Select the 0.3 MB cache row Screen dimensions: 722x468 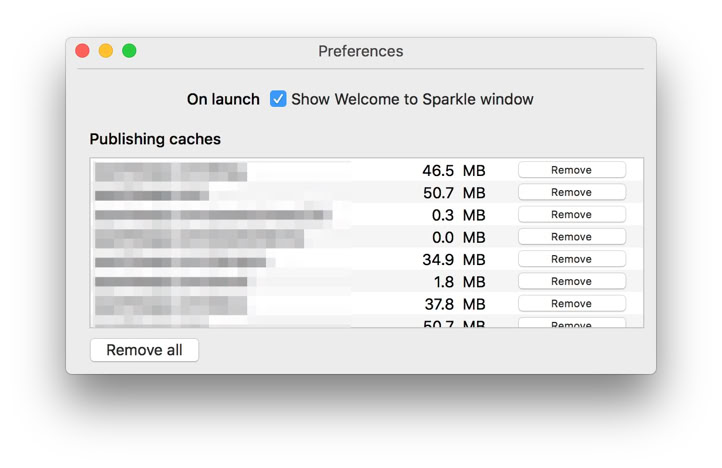(367, 215)
